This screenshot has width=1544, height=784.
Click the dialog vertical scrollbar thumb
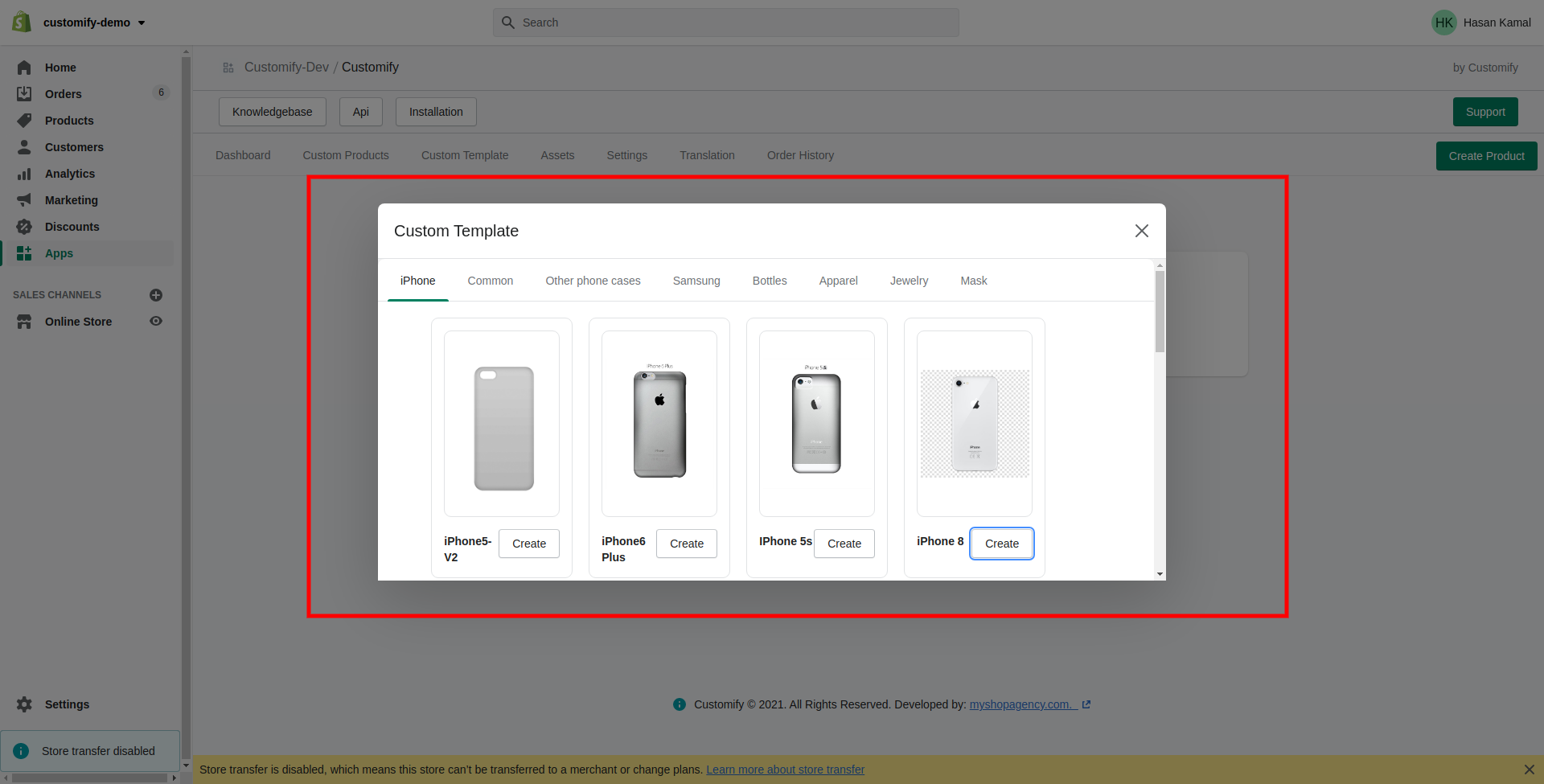point(1160,311)
